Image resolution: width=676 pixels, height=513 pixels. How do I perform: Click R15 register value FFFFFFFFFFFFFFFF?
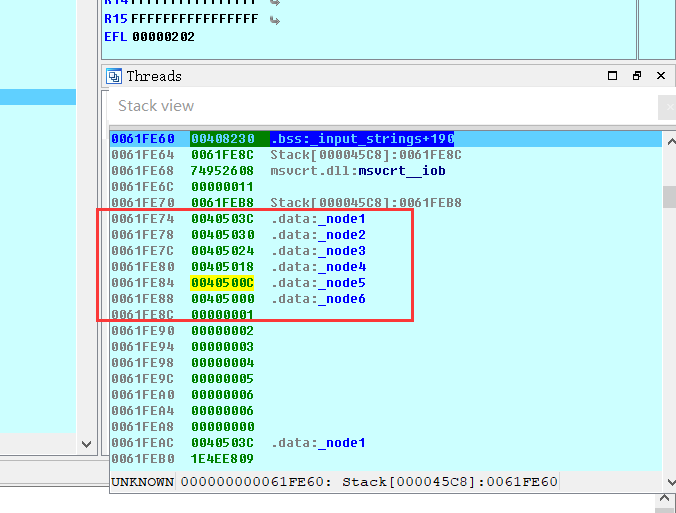click(194, 19)
